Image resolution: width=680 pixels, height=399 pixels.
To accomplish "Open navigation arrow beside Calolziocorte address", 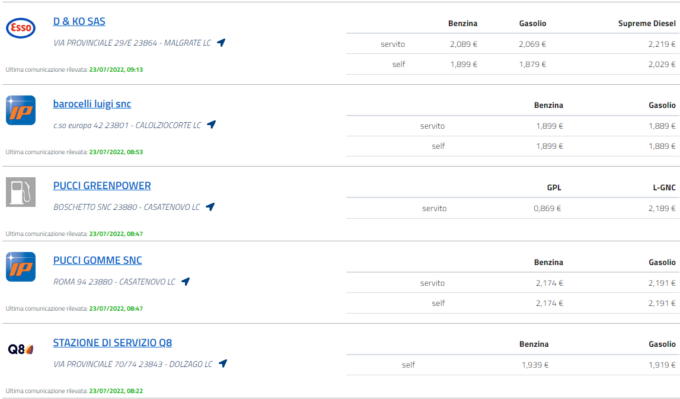I will tap(211, 124).
